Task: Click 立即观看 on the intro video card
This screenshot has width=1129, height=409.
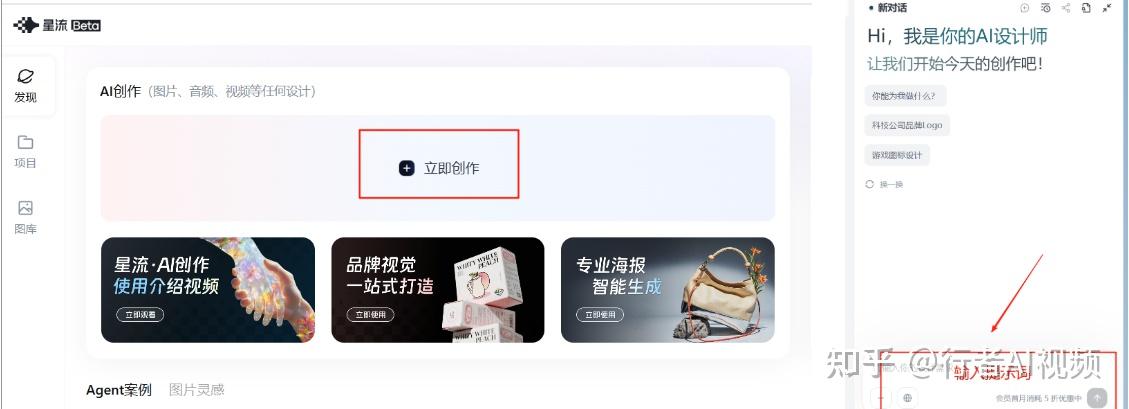Action: coord(140,315)
